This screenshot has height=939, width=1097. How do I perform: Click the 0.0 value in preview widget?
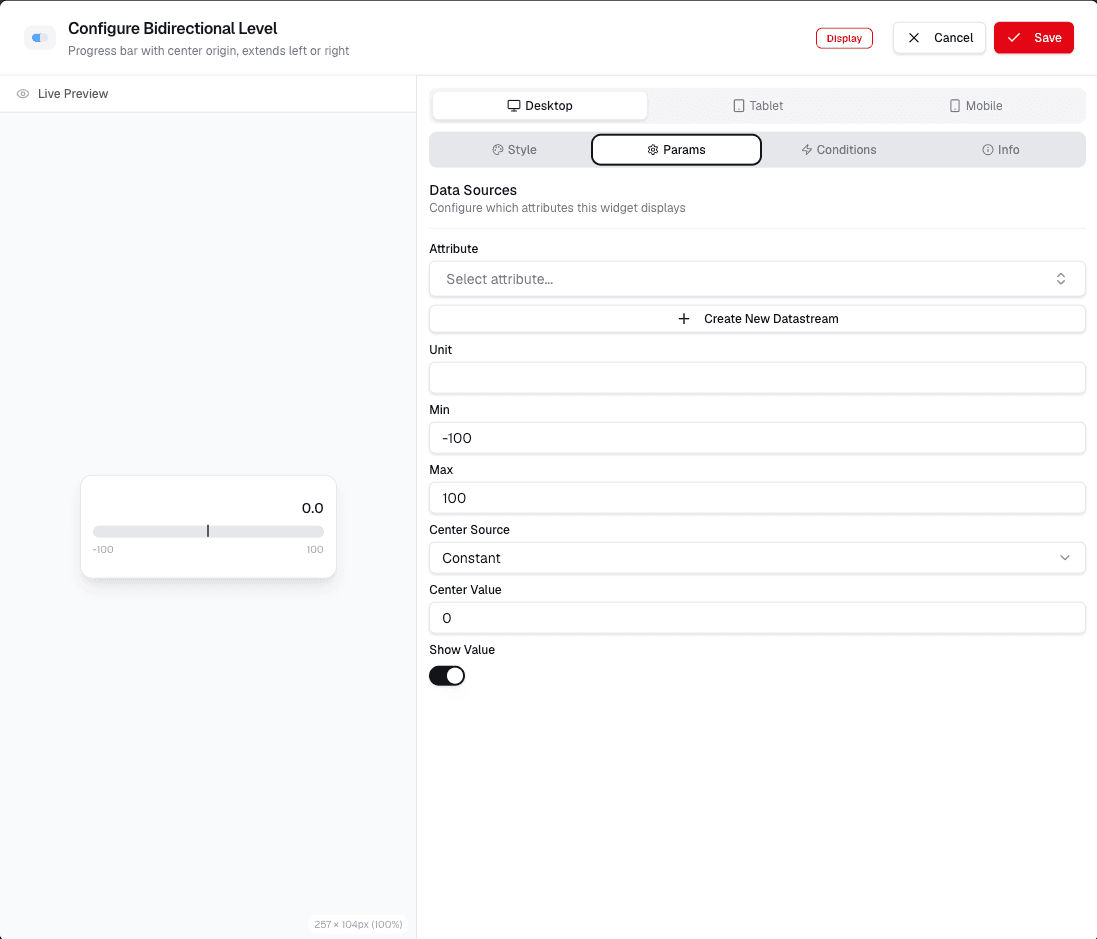[x=312, y=508]
